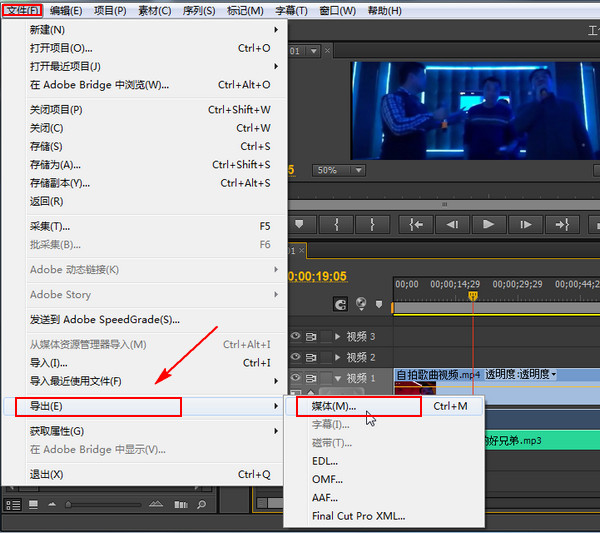
Task: Choose 媒体(M)... from export submenu
Action: 384,406
